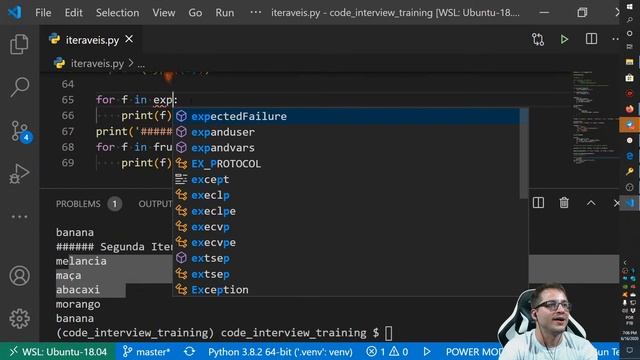Close the iteraveis.py tab

[129, 39]
